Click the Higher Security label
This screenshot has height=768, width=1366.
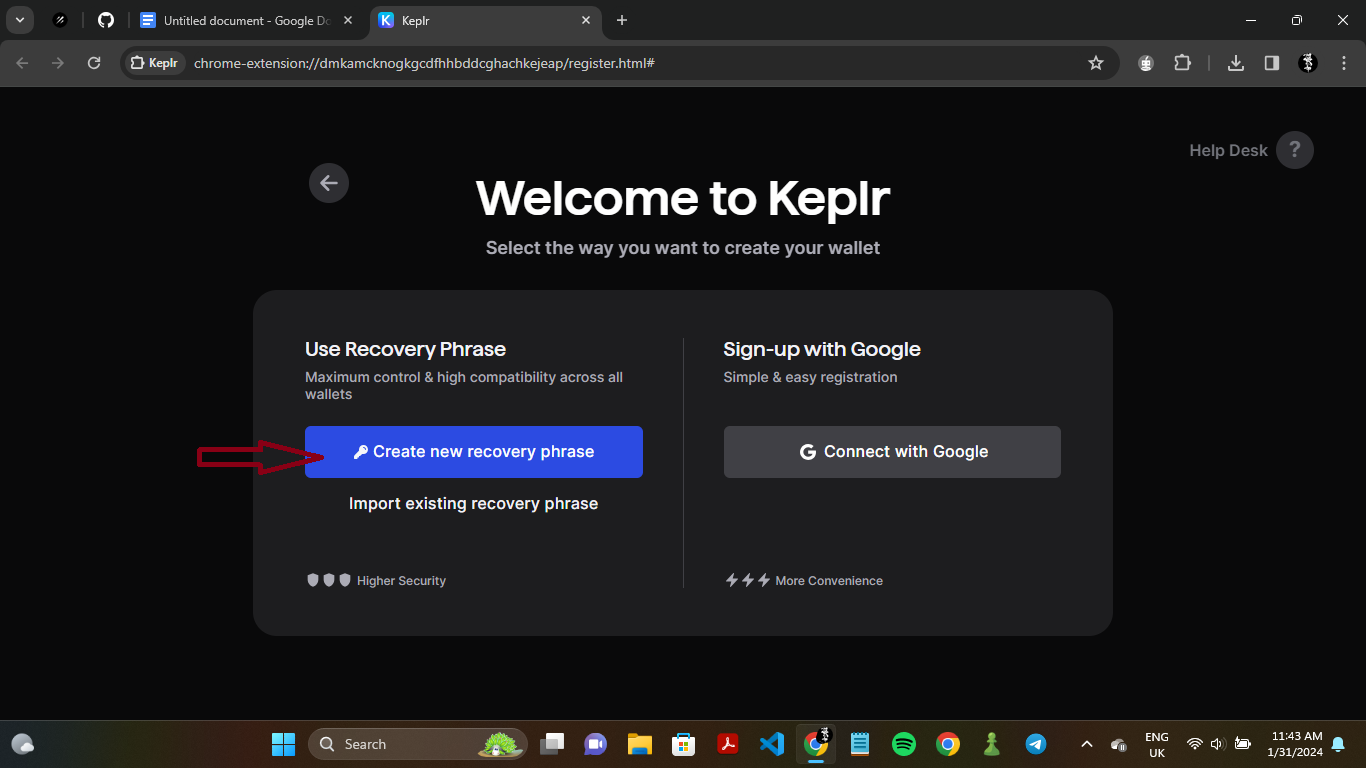[x=401, y=581]
